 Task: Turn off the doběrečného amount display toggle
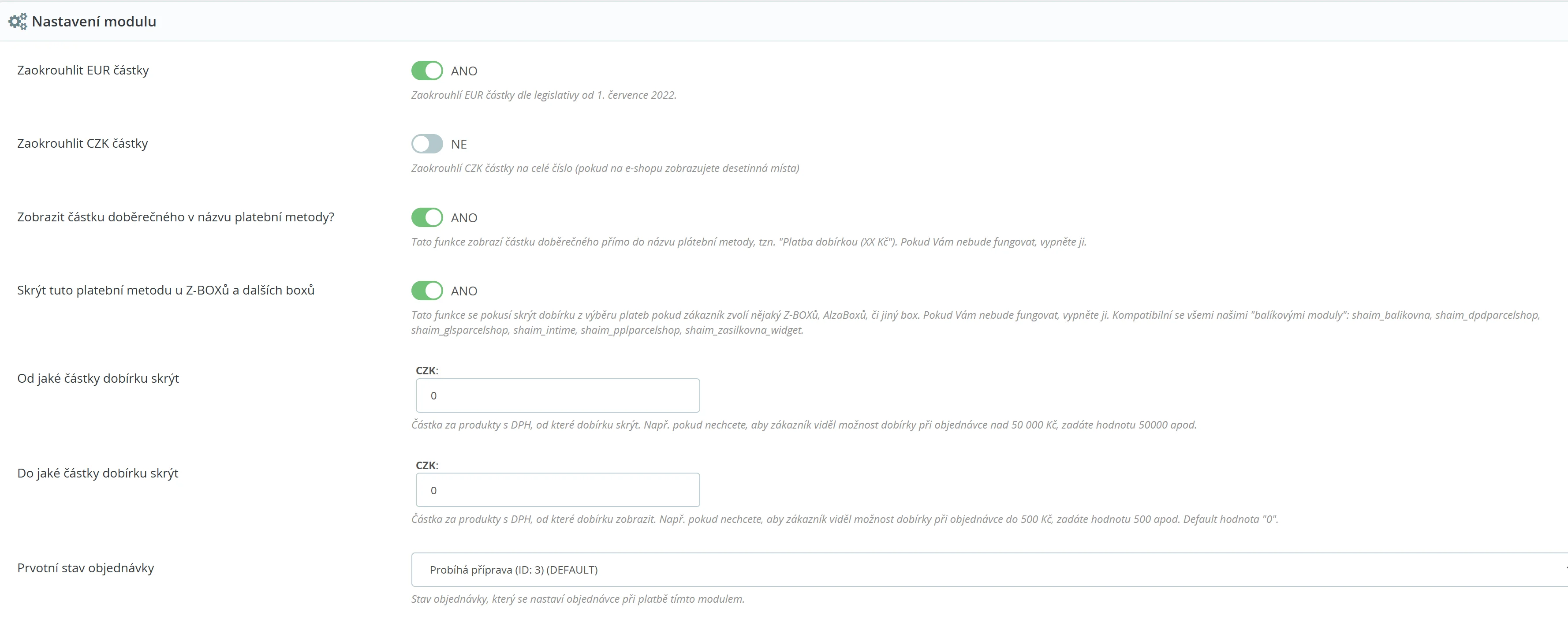tap(427, 218)
